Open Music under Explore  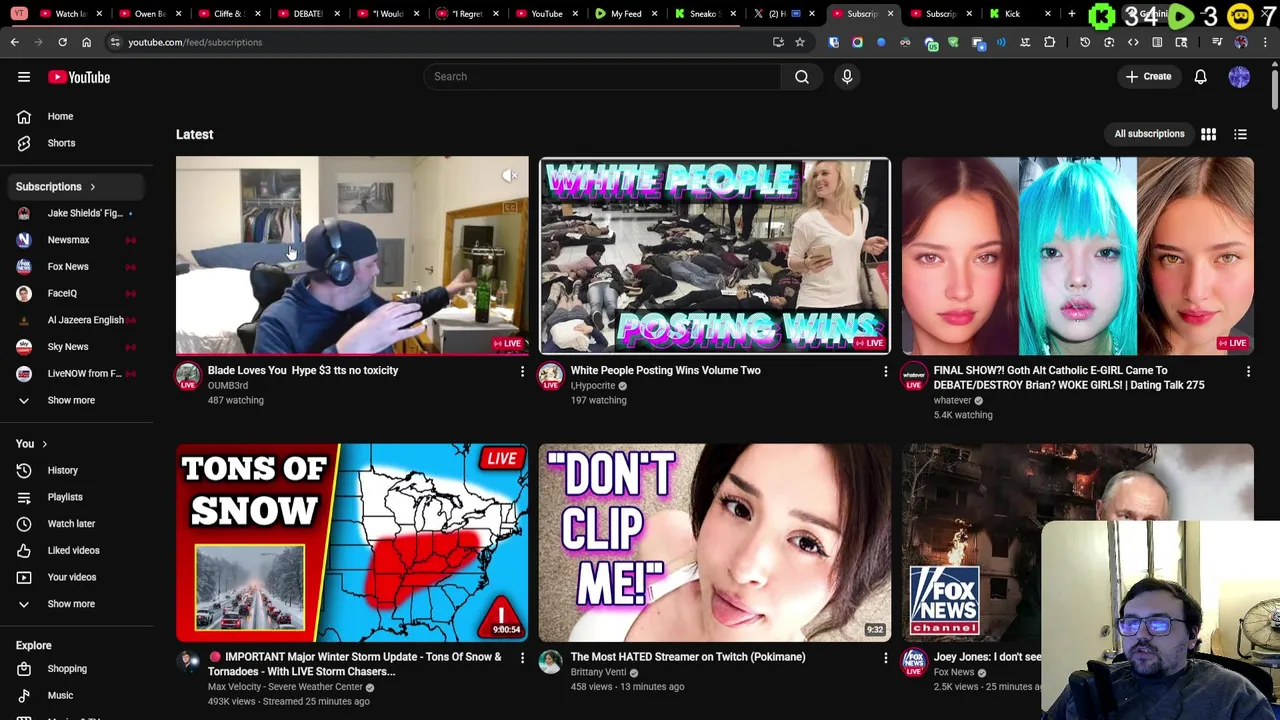click(76, 696)
